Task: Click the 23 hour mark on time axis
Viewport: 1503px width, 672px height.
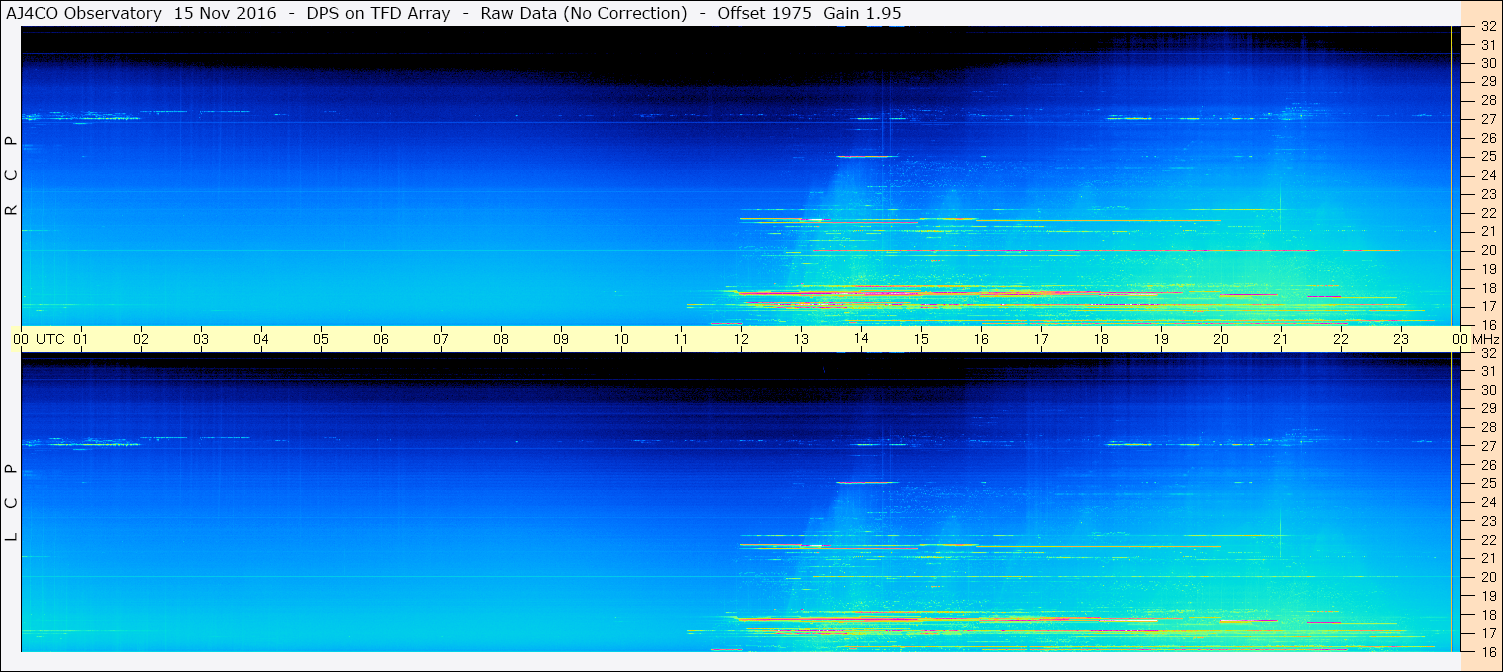Action: point(1401,339)
